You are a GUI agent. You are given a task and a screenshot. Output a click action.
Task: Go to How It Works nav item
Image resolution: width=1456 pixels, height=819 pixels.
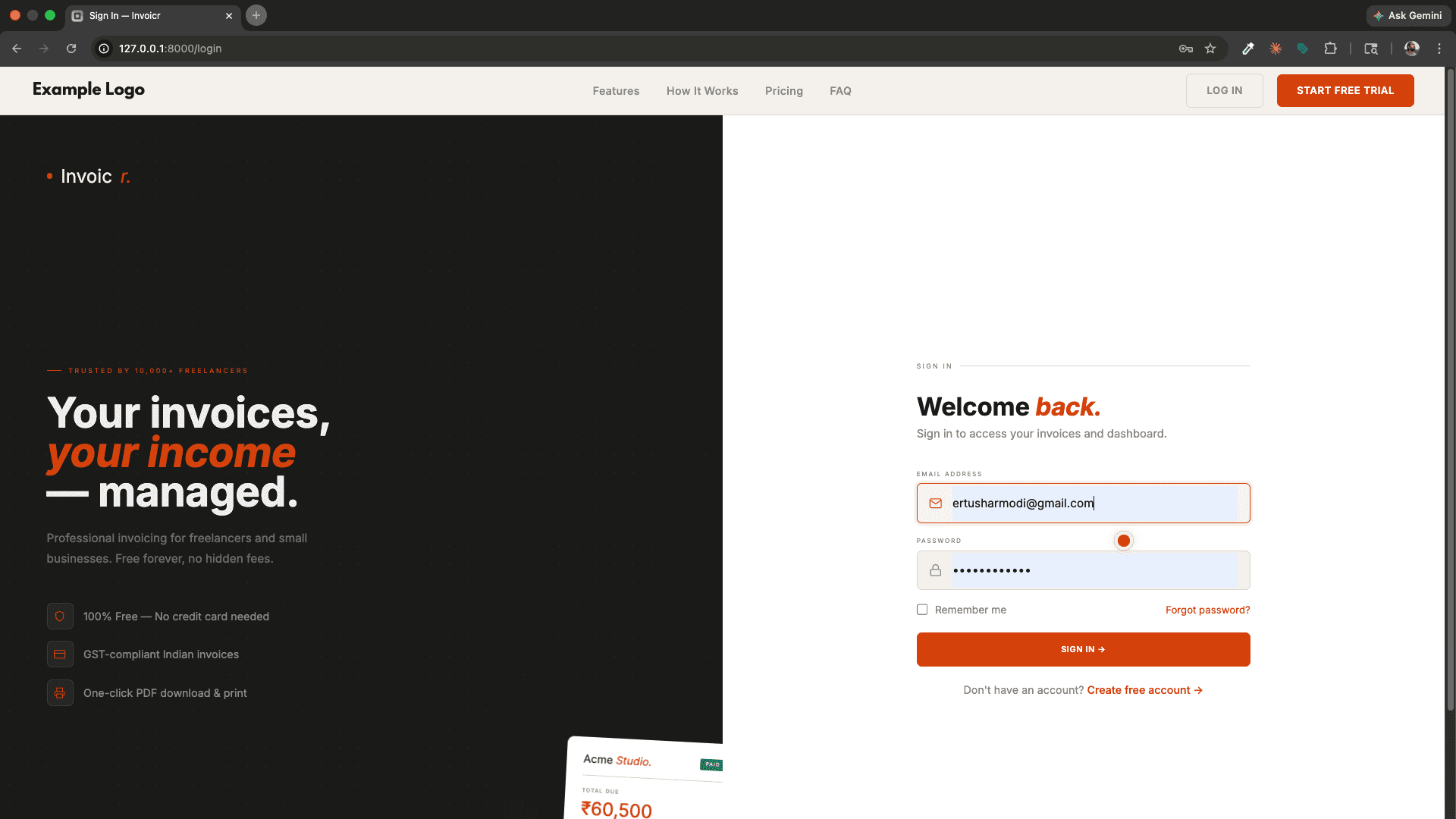click(x=702, y=91)
